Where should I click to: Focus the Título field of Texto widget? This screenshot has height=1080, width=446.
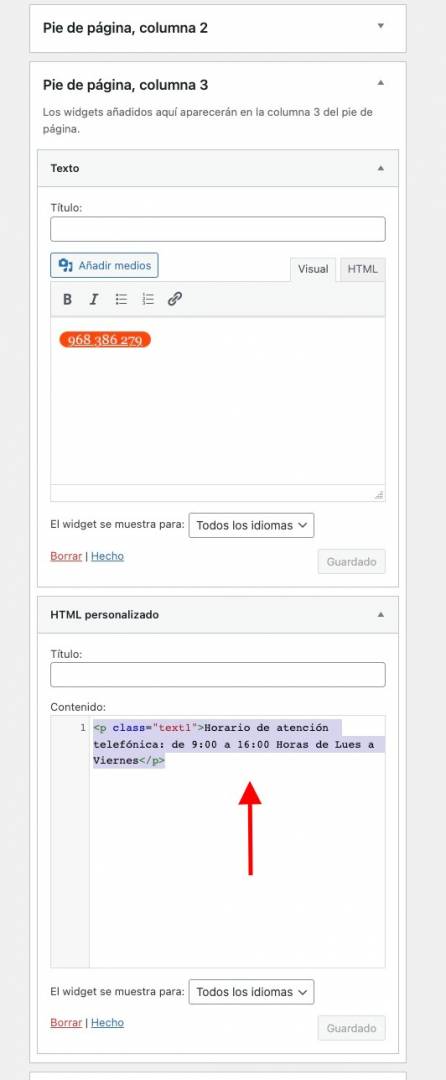click(x=217, y=229)
